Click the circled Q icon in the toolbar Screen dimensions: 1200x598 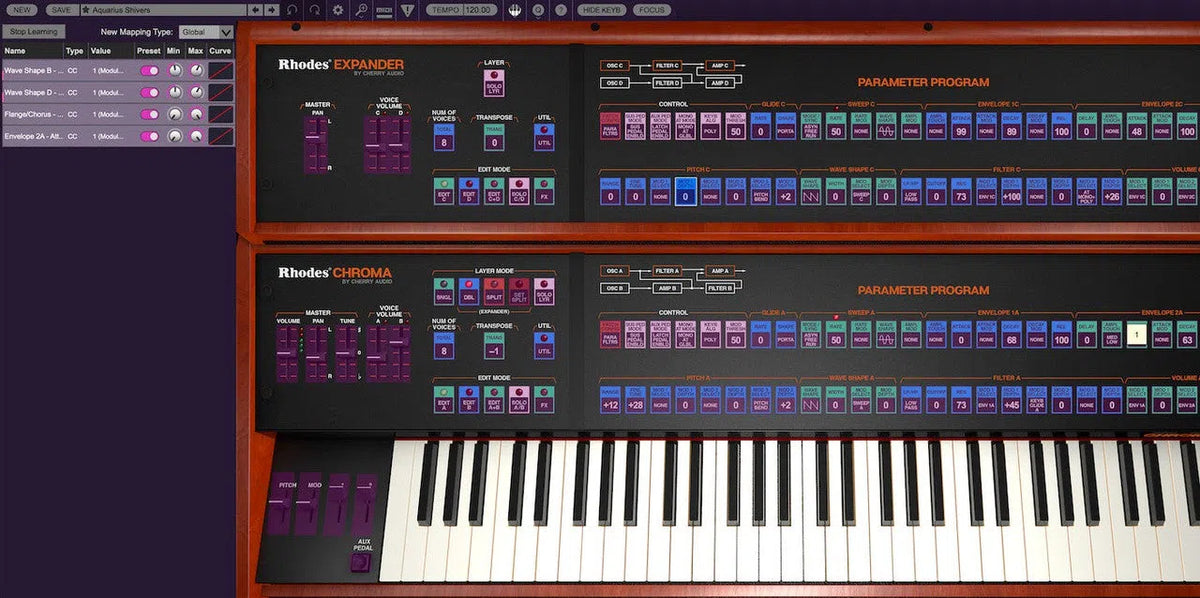coord(537,10)
